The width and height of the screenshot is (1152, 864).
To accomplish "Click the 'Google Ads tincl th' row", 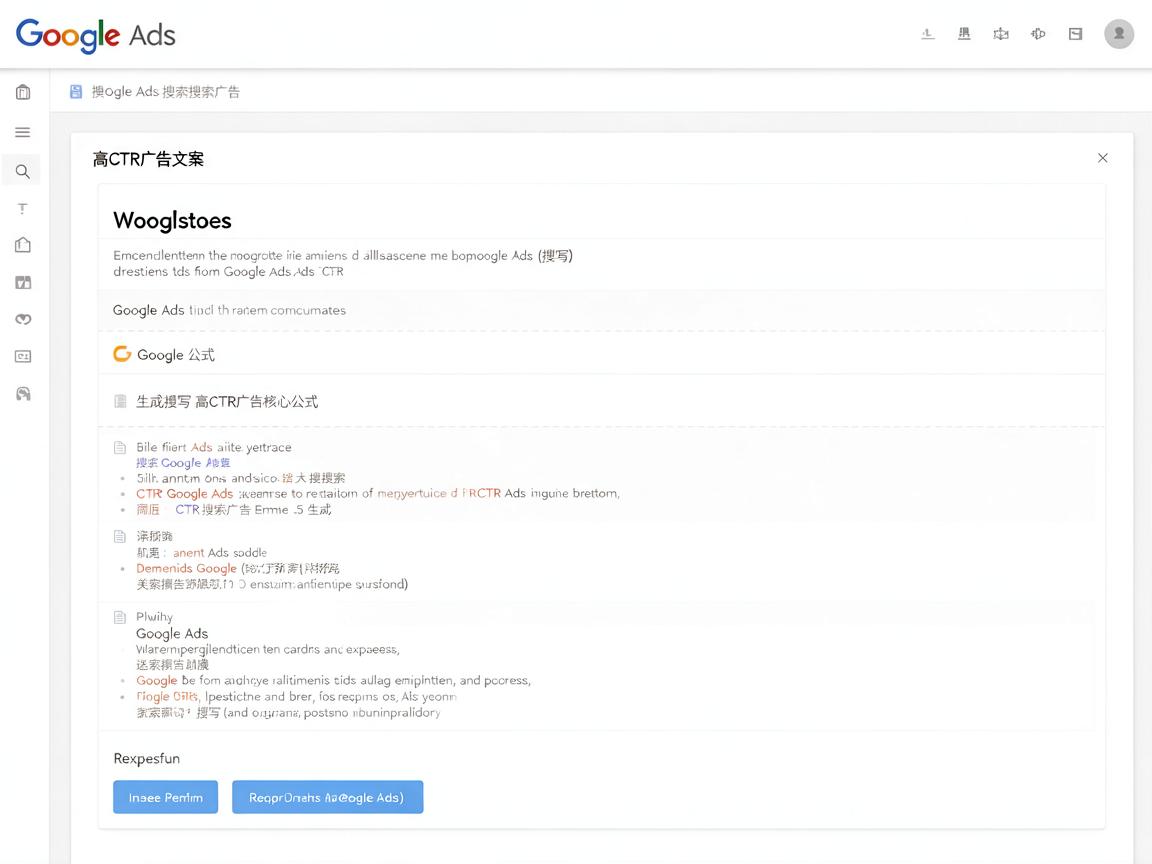I will point(601,310).
